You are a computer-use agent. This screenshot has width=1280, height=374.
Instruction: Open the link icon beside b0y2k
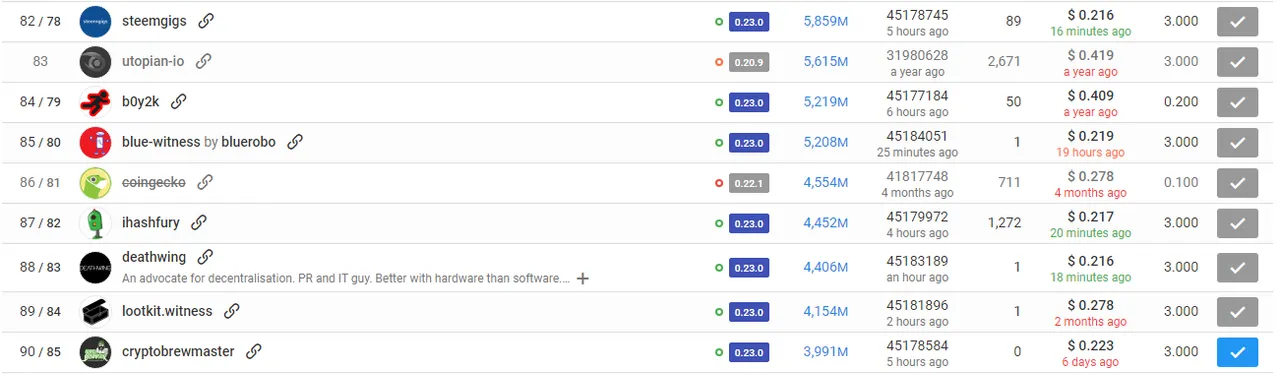[179, 101]
